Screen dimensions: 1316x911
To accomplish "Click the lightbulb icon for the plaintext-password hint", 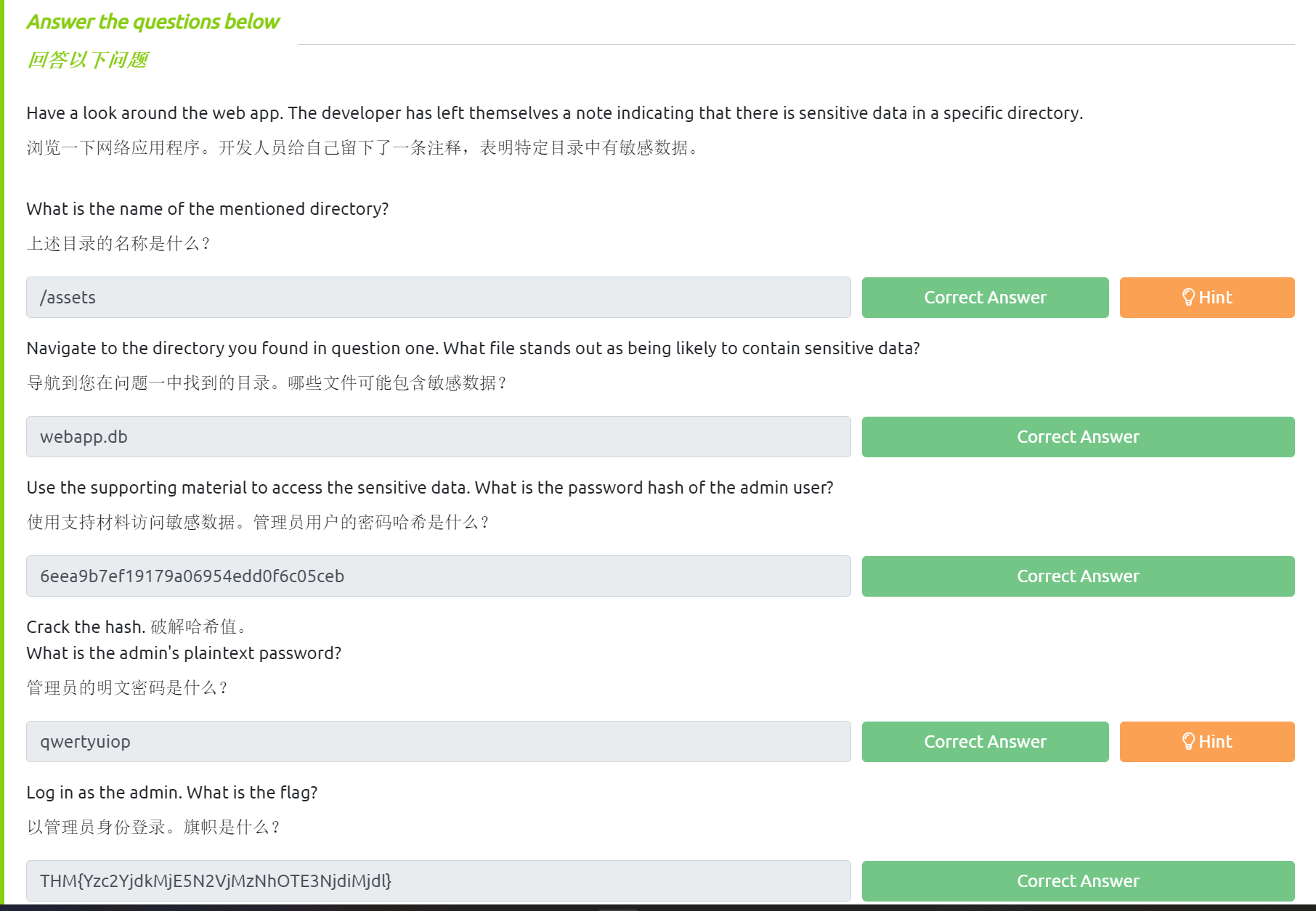I will point(1188,741).
